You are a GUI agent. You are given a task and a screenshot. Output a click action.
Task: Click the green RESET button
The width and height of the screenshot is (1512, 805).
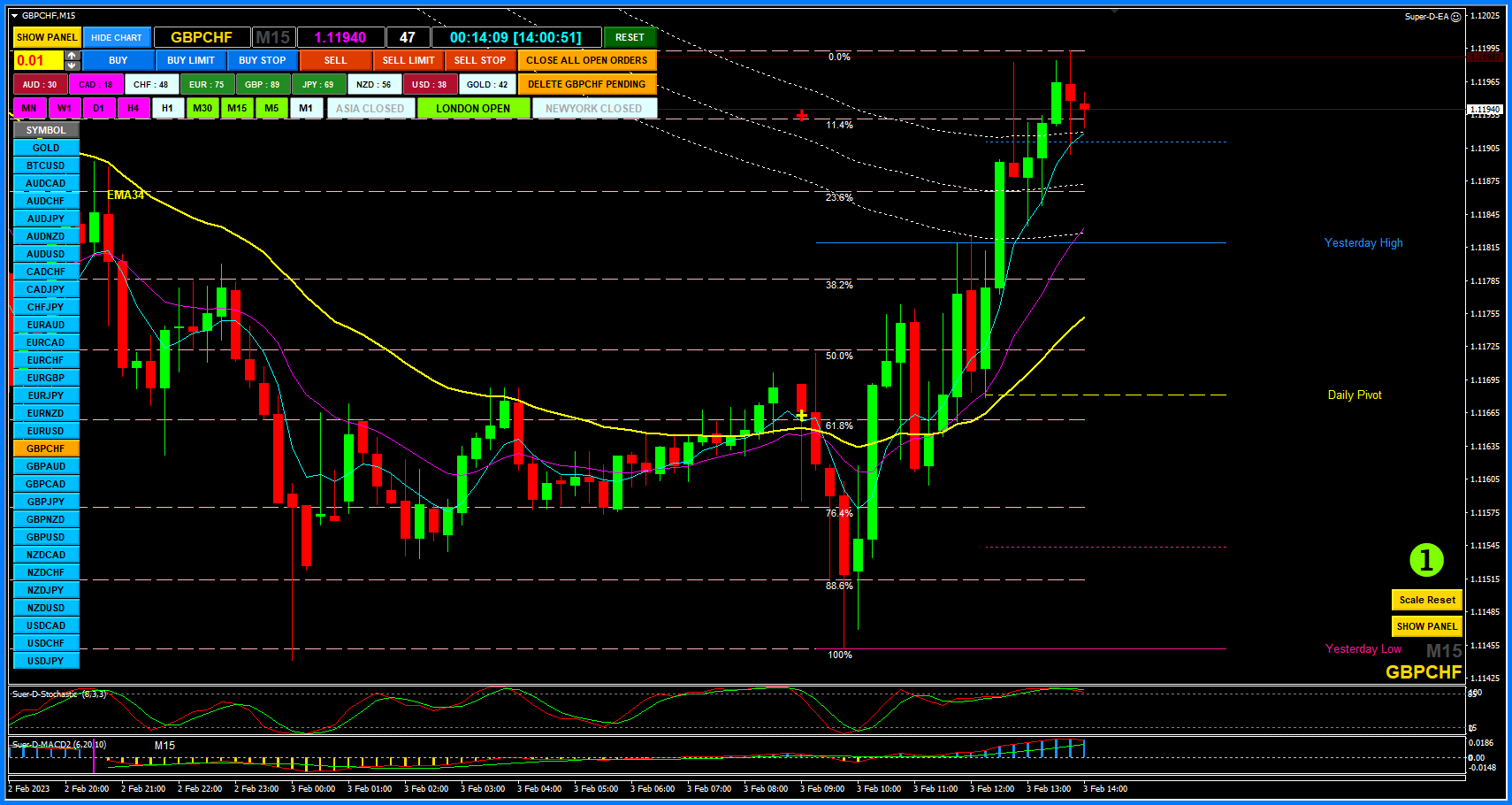click(630, 37)
